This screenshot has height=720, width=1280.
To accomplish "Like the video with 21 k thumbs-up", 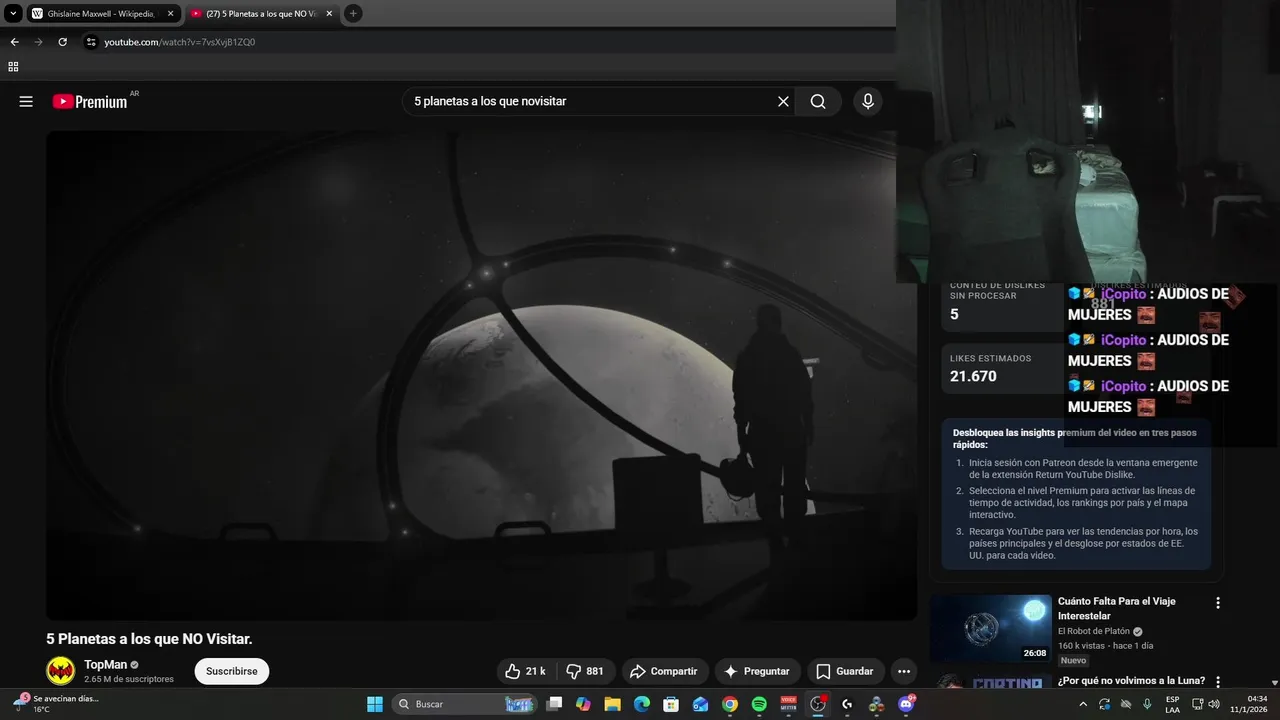I will tap(525, 671).
